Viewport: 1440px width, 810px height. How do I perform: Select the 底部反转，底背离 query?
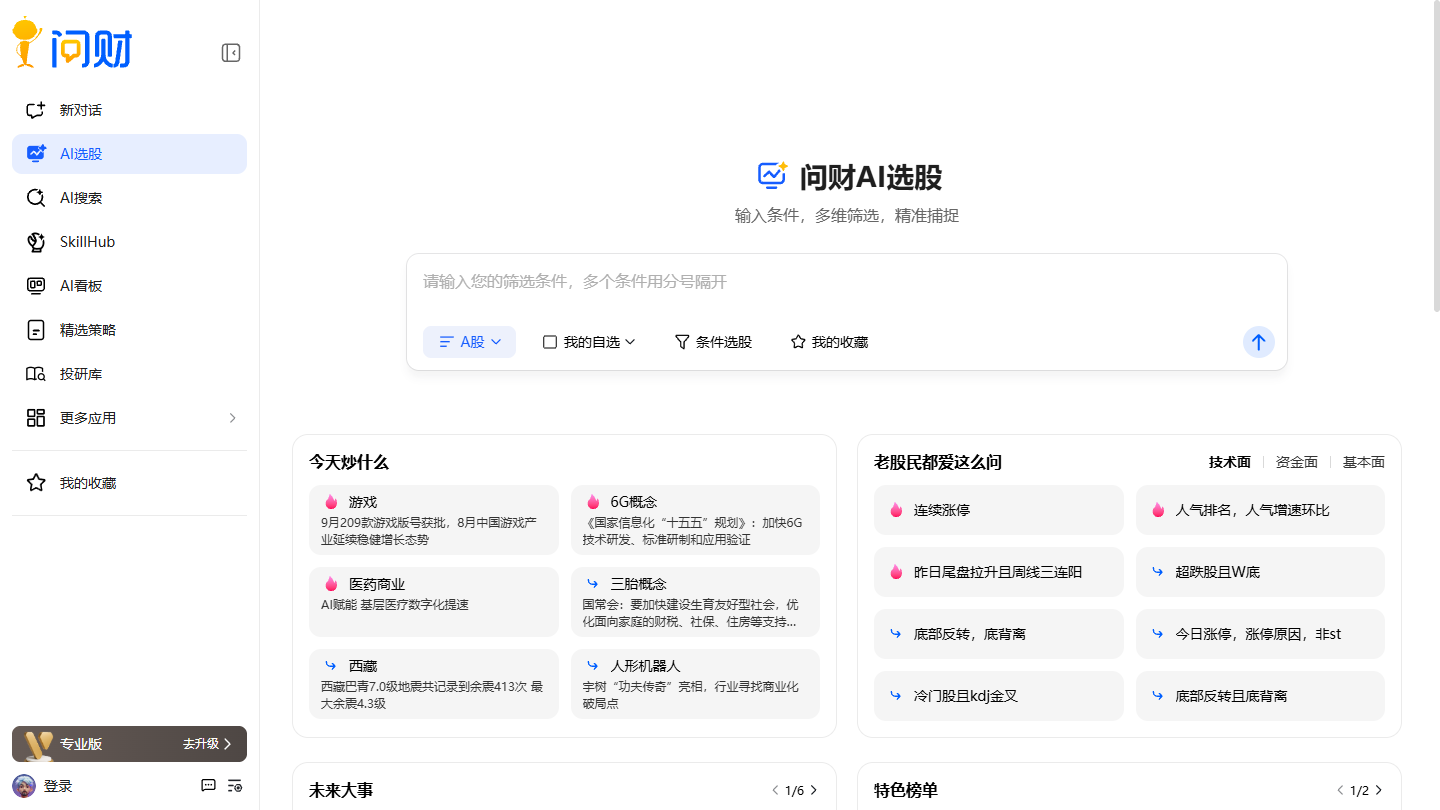coord(999,634)
